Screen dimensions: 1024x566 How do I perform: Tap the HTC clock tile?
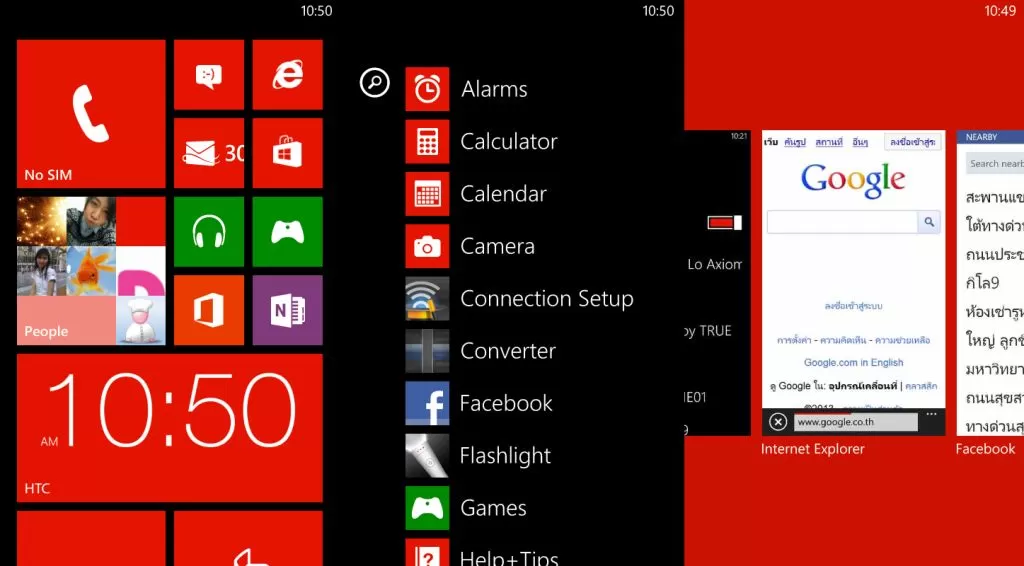[x=170, y=428]
